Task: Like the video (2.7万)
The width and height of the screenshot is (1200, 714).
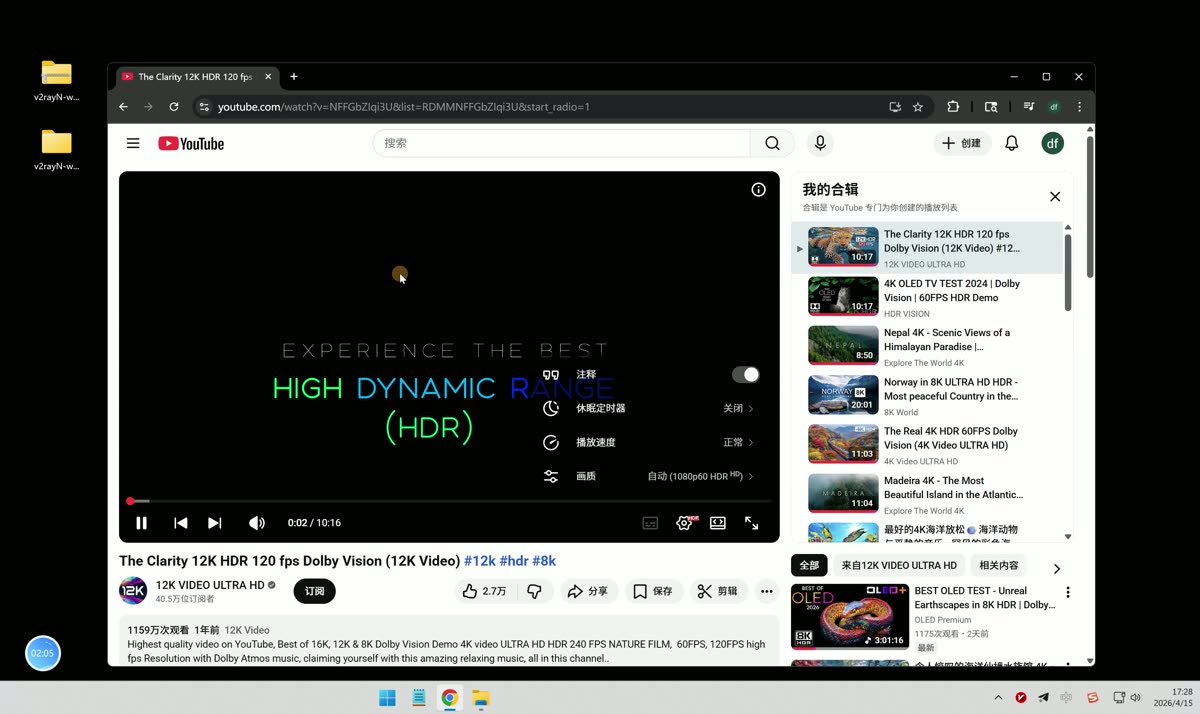Action: 485,591
